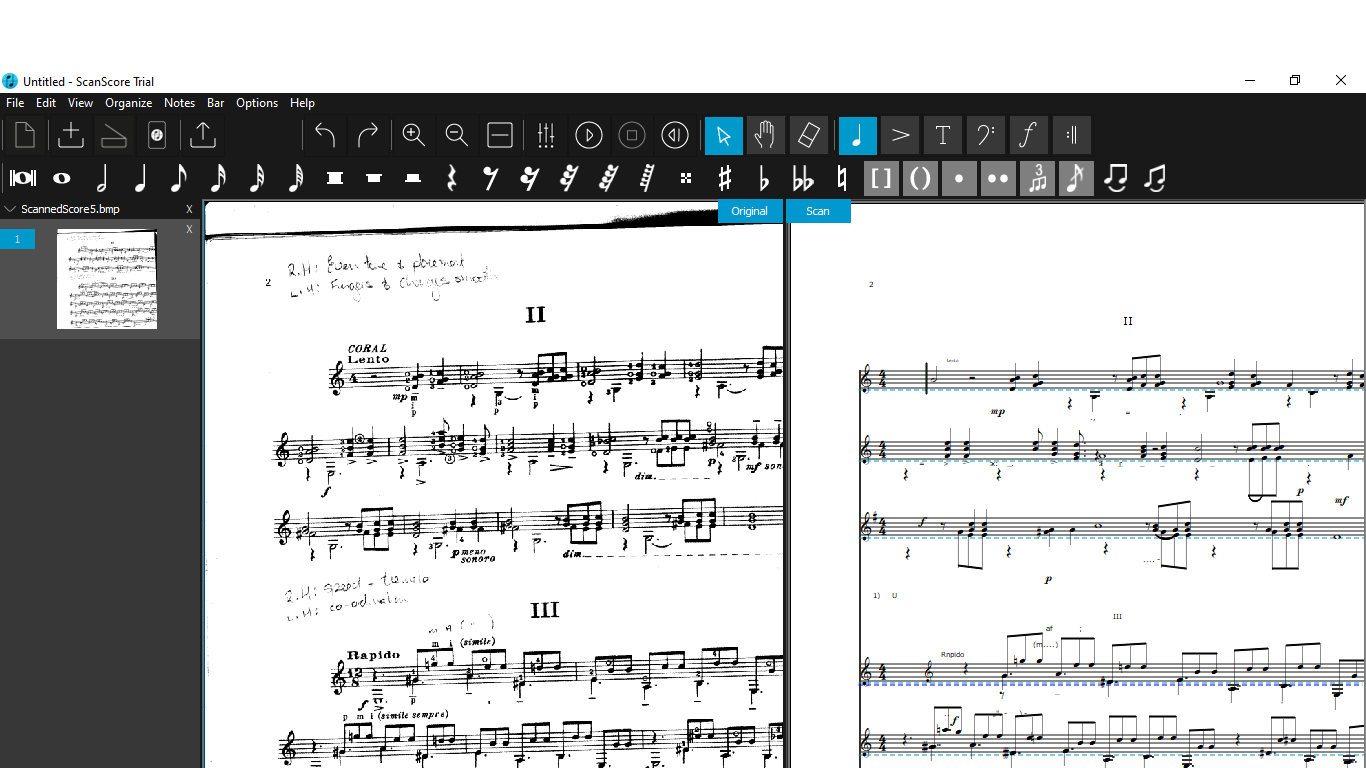Select the half note
The height and width of the screenshot is (768, 1366).
[x=101, y=178]
